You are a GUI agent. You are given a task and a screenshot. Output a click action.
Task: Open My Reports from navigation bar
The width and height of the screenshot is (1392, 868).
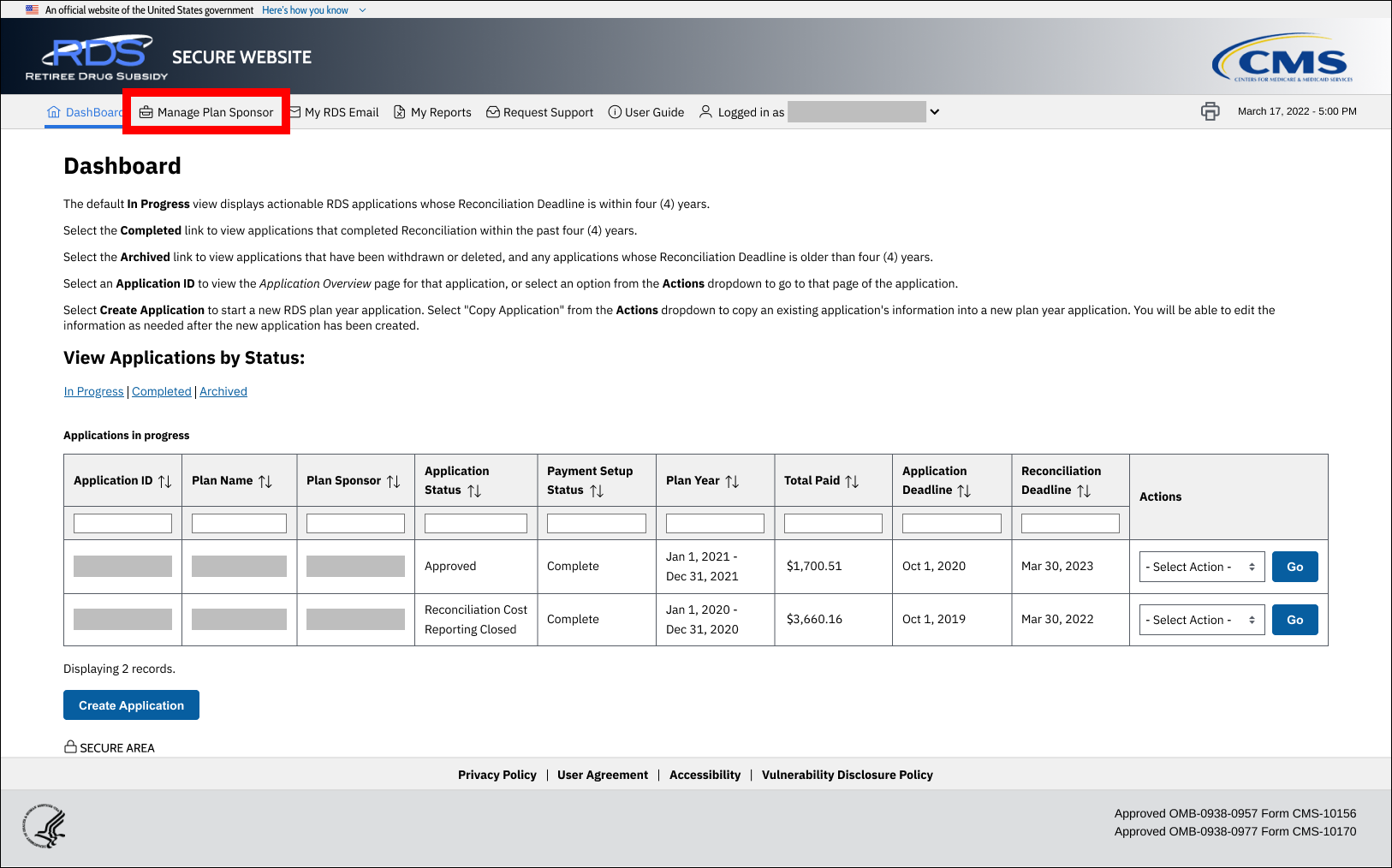pos(432,112)
